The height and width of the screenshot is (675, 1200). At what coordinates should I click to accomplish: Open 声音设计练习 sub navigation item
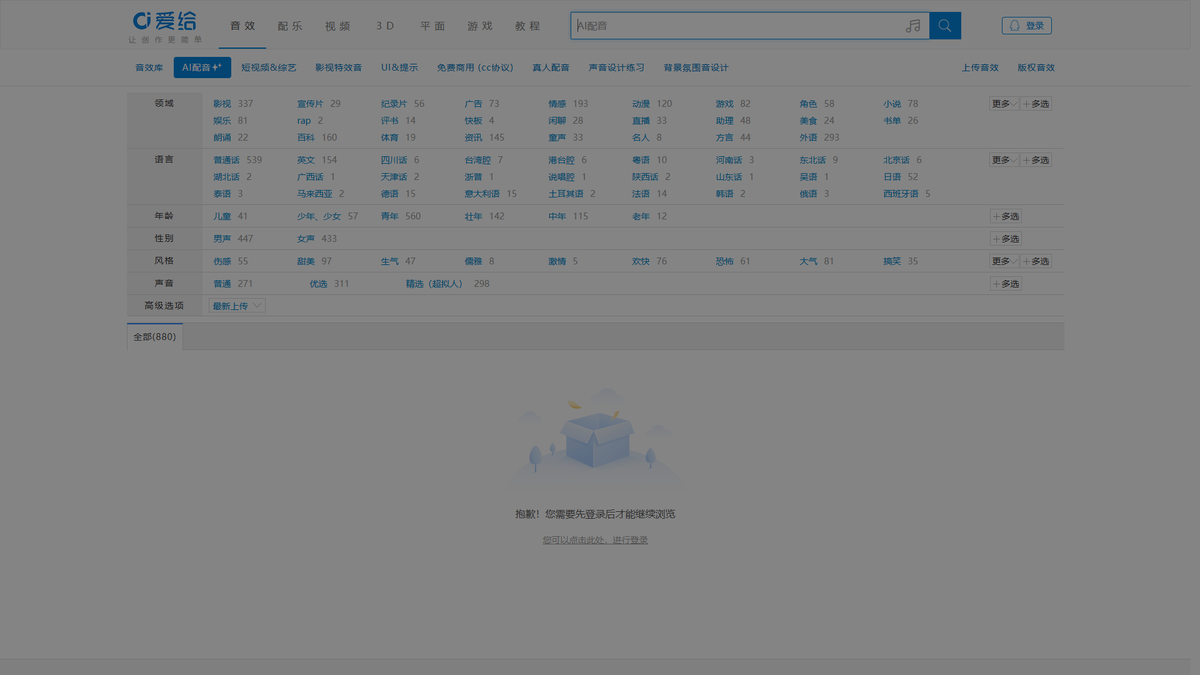tap(617, 68)
